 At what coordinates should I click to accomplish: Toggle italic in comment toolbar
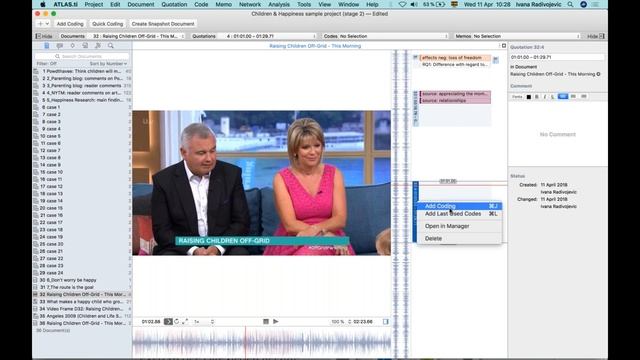click(544, 97)
